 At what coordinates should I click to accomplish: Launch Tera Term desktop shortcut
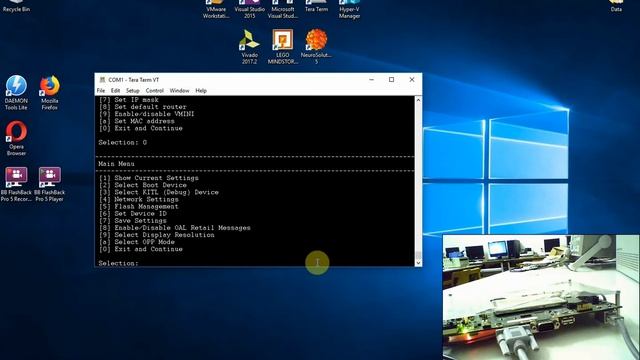point(316,6)
